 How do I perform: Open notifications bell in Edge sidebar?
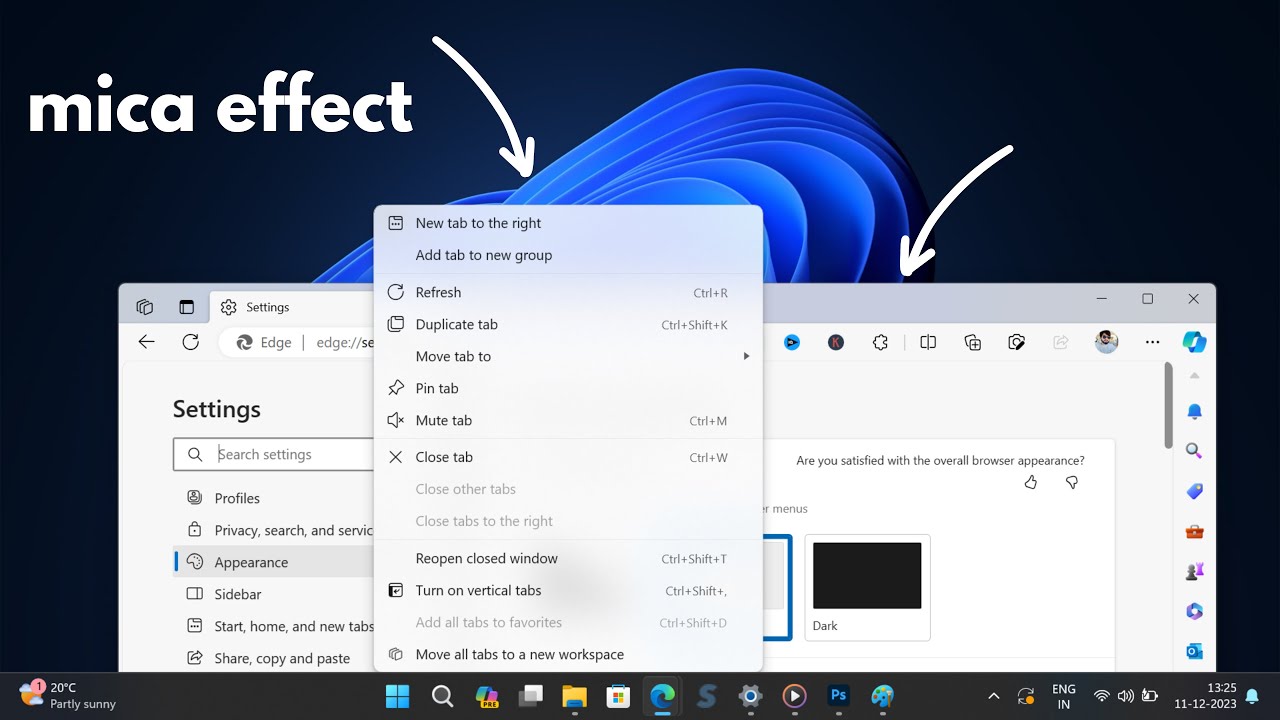(x=1194, y=411)
